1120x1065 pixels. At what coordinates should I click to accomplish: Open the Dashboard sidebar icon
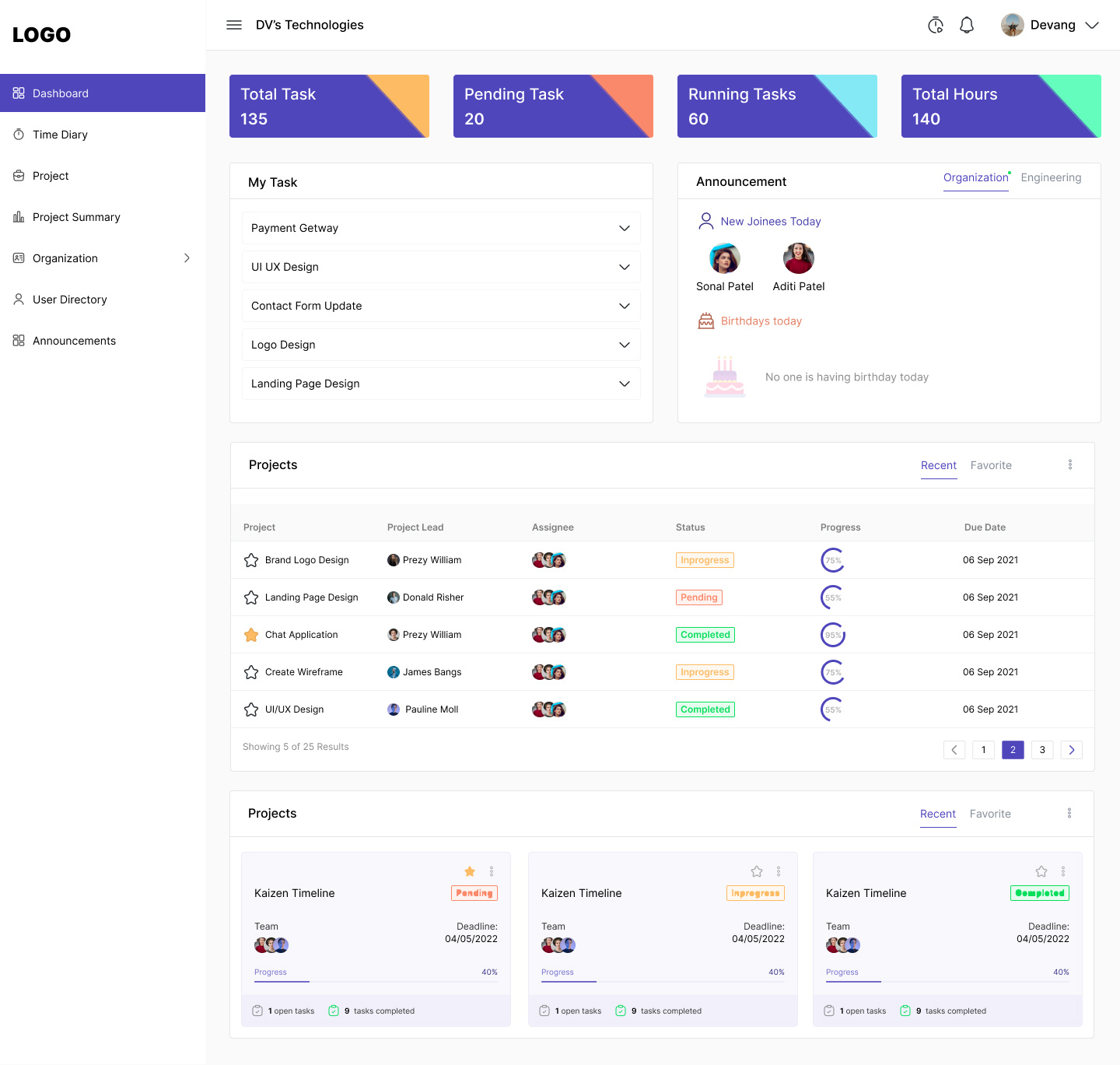(19, 93)
